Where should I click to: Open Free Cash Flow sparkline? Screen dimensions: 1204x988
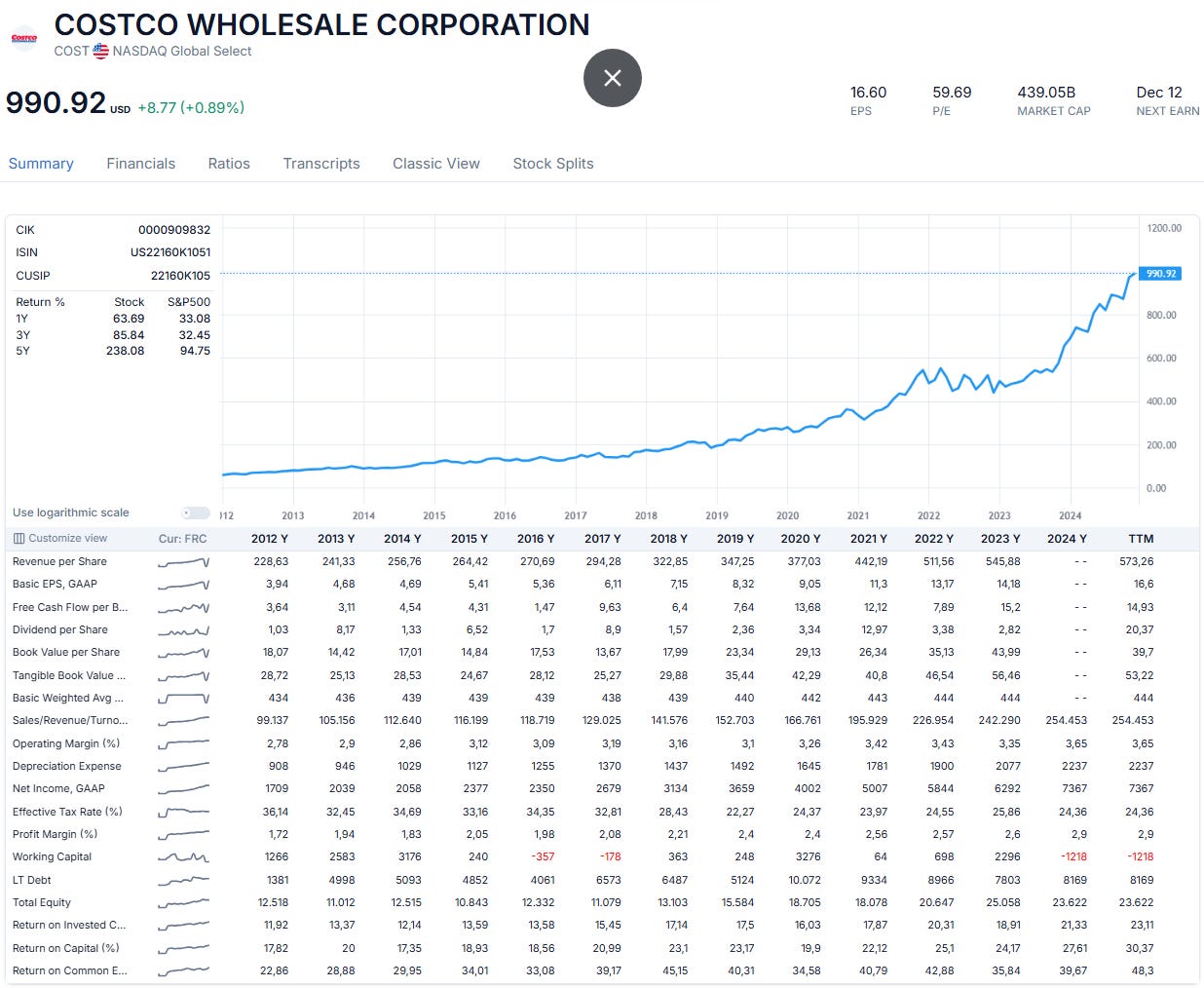pos(183,607)
